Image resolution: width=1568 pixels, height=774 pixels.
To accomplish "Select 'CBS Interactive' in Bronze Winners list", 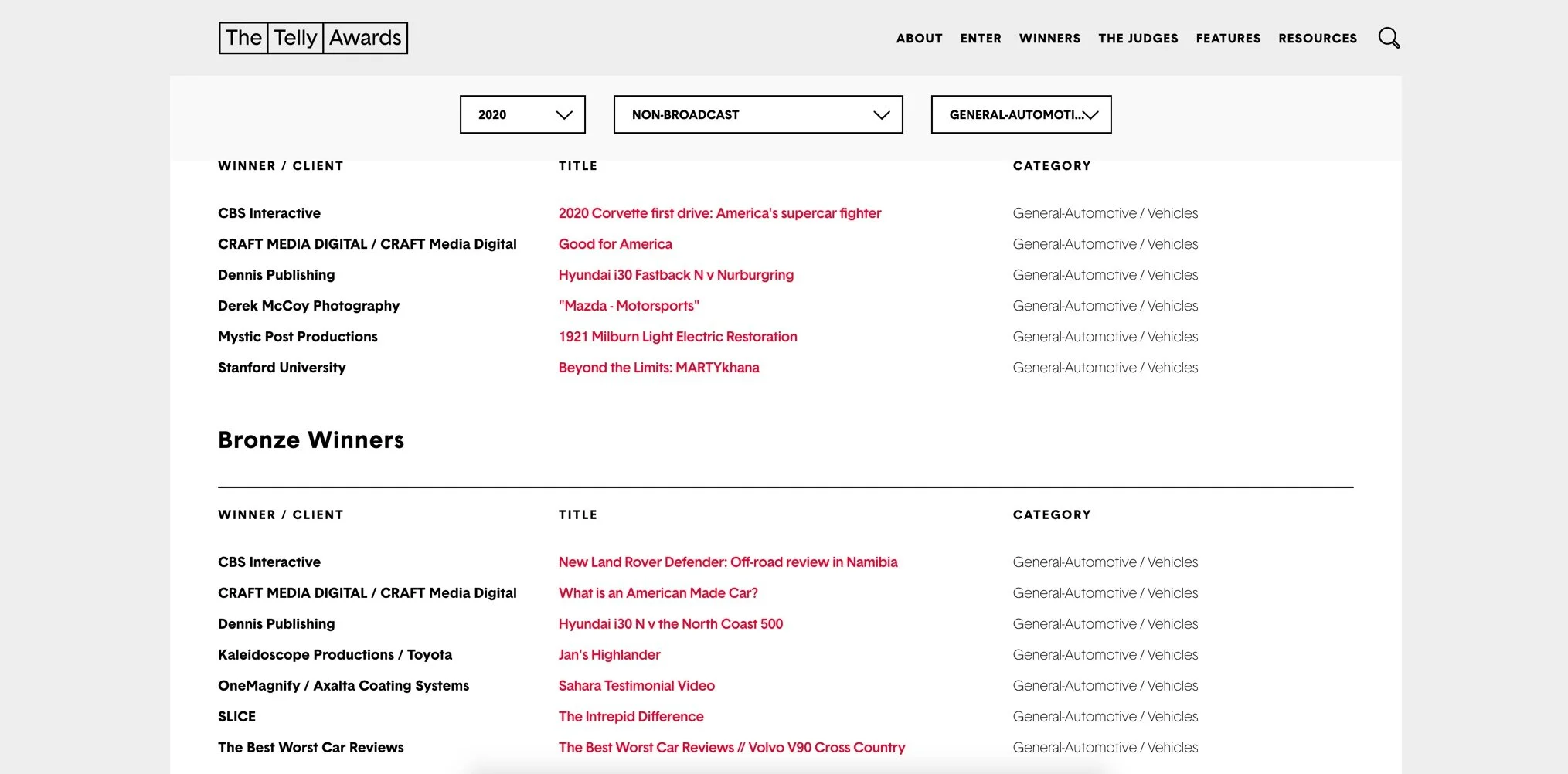I will 269,562.
